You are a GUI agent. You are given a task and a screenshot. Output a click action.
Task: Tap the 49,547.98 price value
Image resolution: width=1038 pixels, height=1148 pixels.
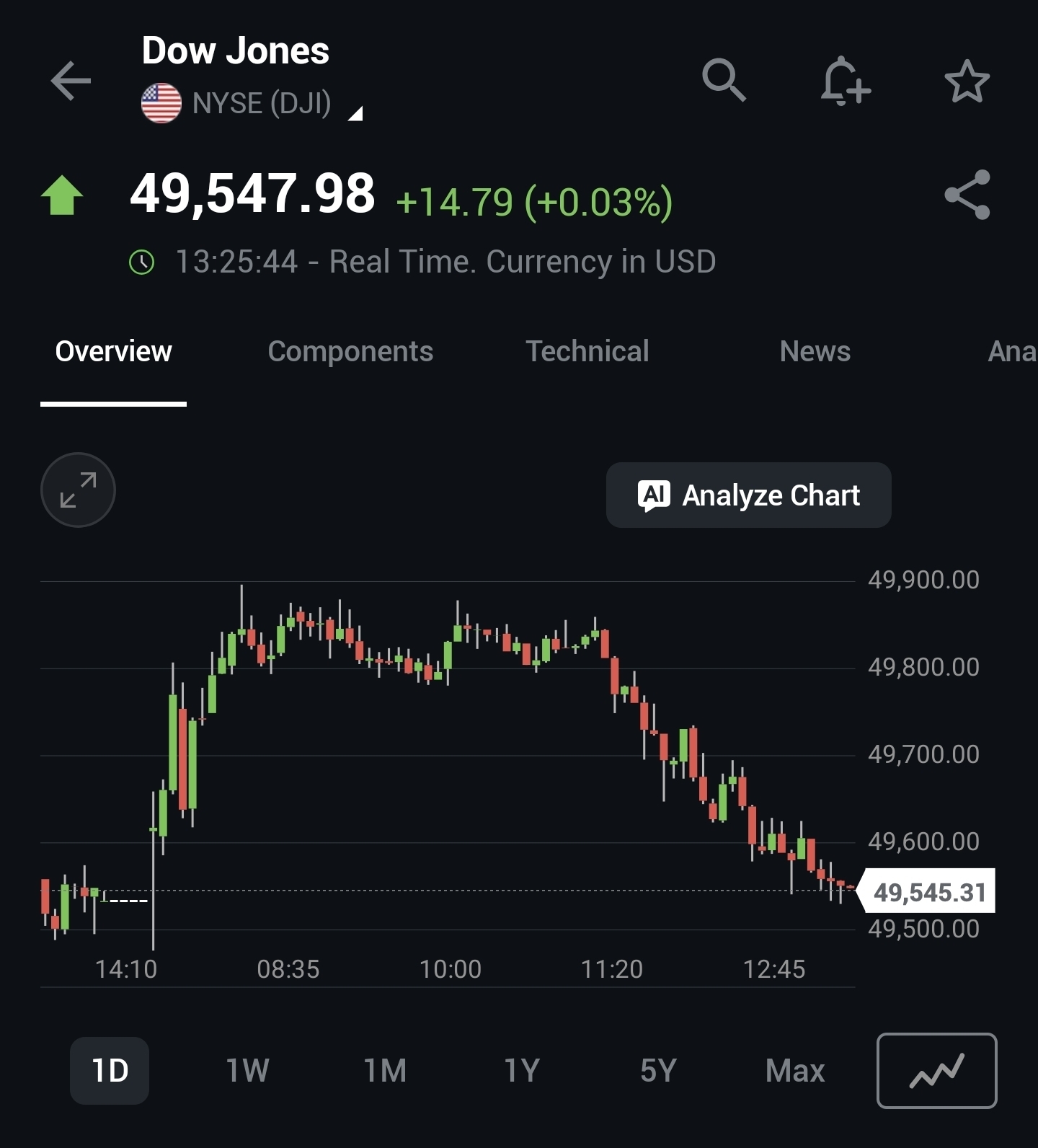coord(252,194)
